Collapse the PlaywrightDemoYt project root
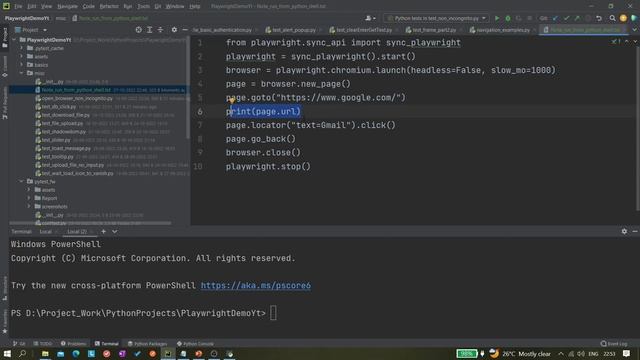This screenshot has height=360, width=640. 15,40
